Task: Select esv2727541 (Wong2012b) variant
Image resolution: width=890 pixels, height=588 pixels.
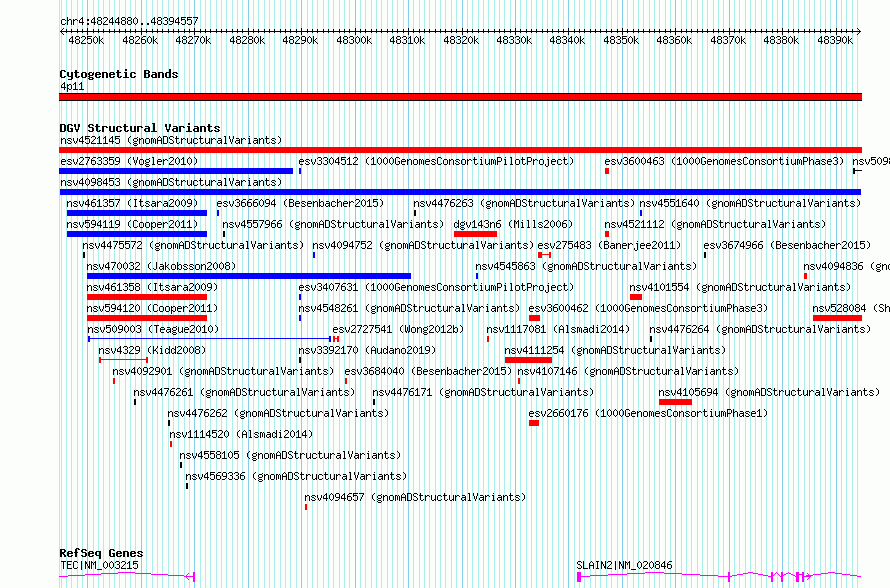Action: pyautogui.click(x=398, y=329)
